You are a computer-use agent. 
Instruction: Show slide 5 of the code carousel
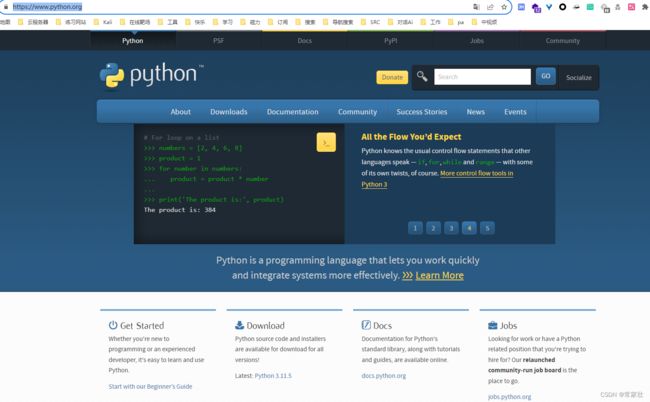(488, 228)
